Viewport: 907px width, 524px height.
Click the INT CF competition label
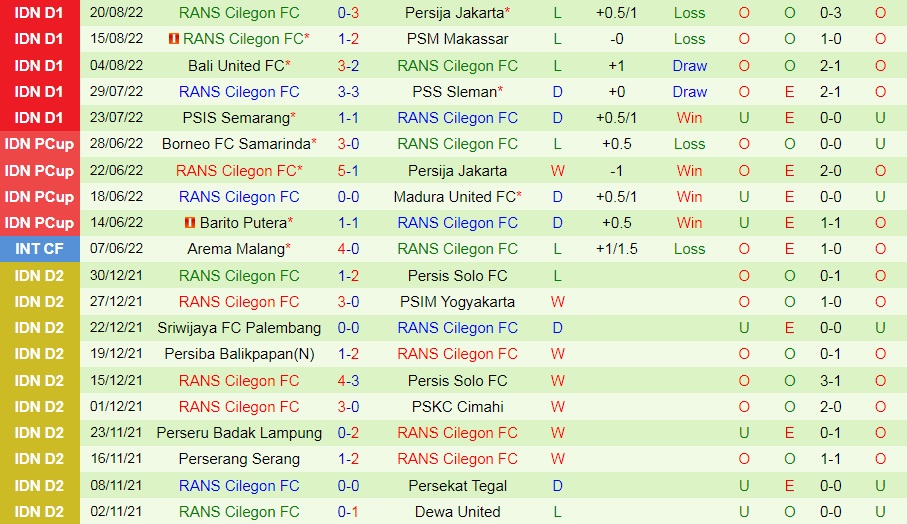[x=39, y=248]
